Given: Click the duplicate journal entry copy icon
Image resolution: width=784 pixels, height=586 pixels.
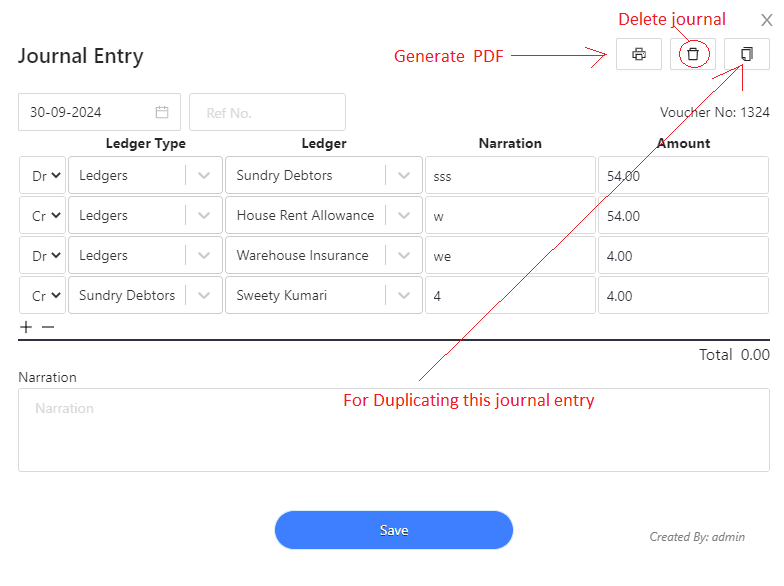Looking at the screenshot, I should pos(746,54).
